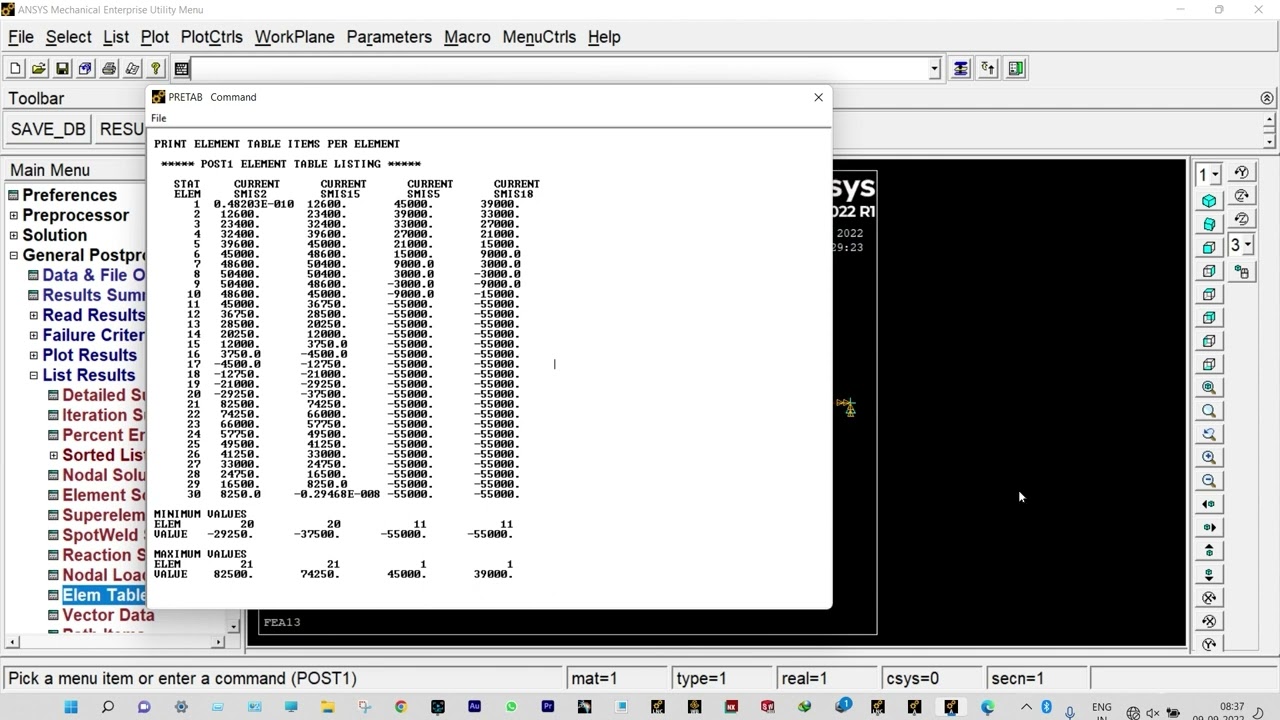The width and height of the screenshot is (1280, 720).
Task: Click the Pan Model Left icon
Action: (x=1209, y=504)
